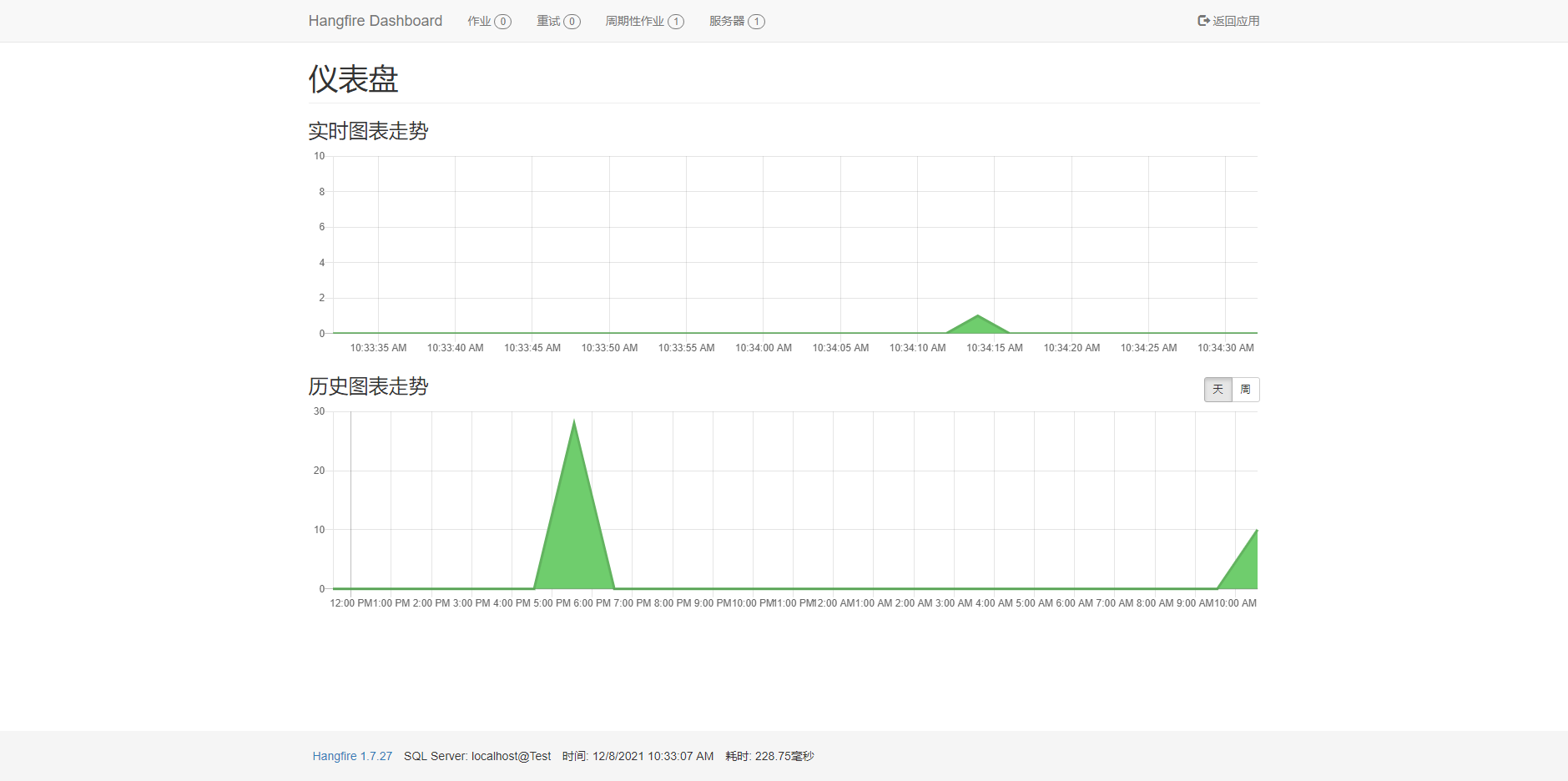The height and width of the screenshot is (781, 1568).
Task: Click the 1 badge next to 服务器
Action: click(x=757, y=22)
